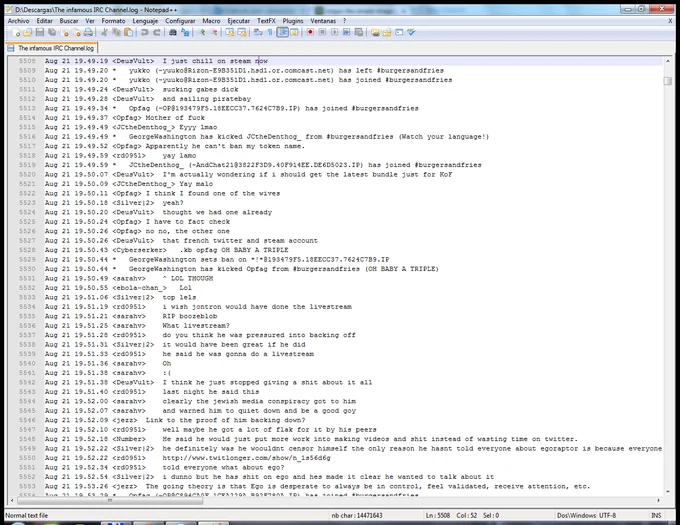Click 'INS' insert mode in status bar
The image size is (680, 525).
(x=656, y=515)
